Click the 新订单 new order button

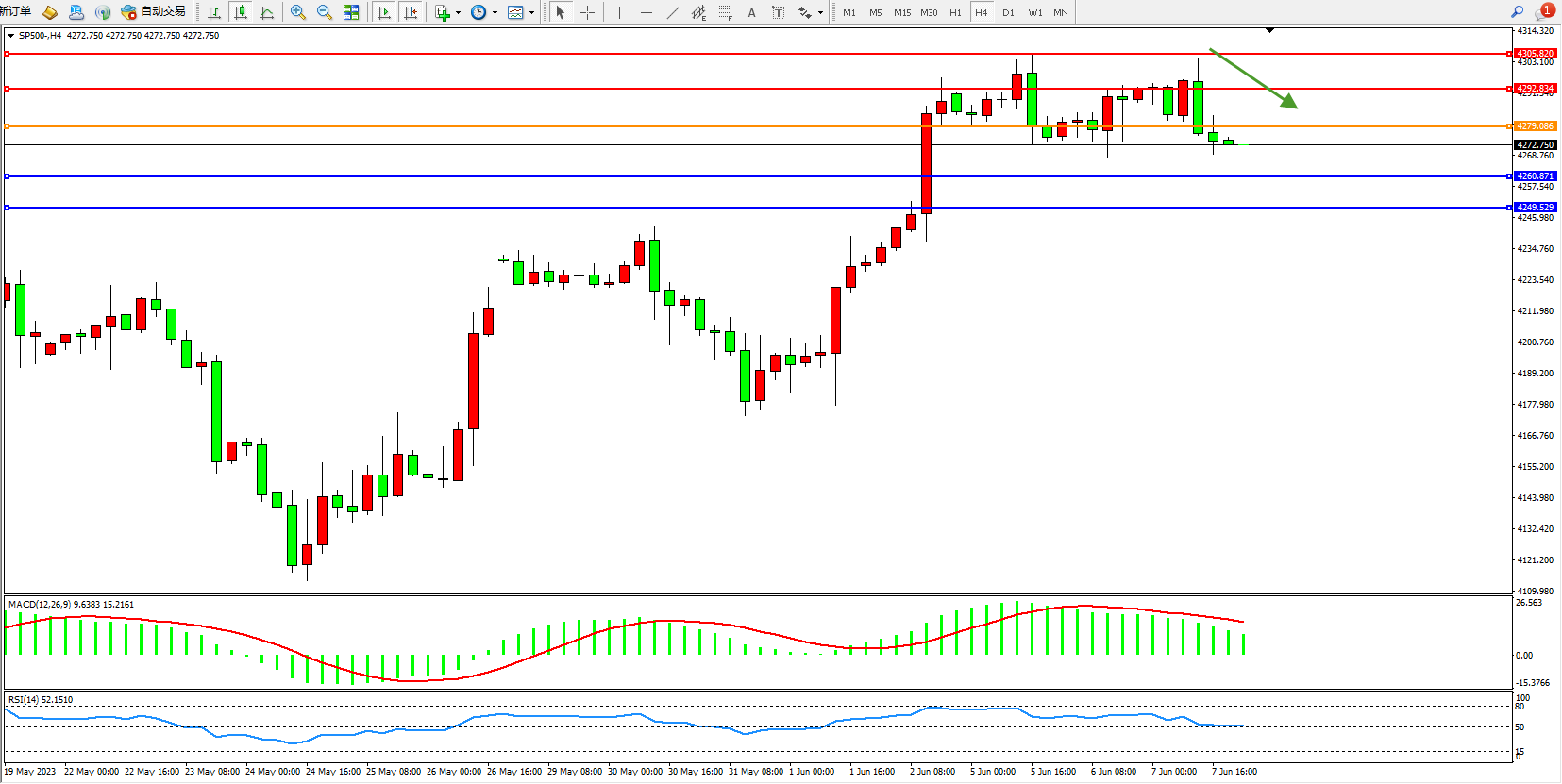16,12
